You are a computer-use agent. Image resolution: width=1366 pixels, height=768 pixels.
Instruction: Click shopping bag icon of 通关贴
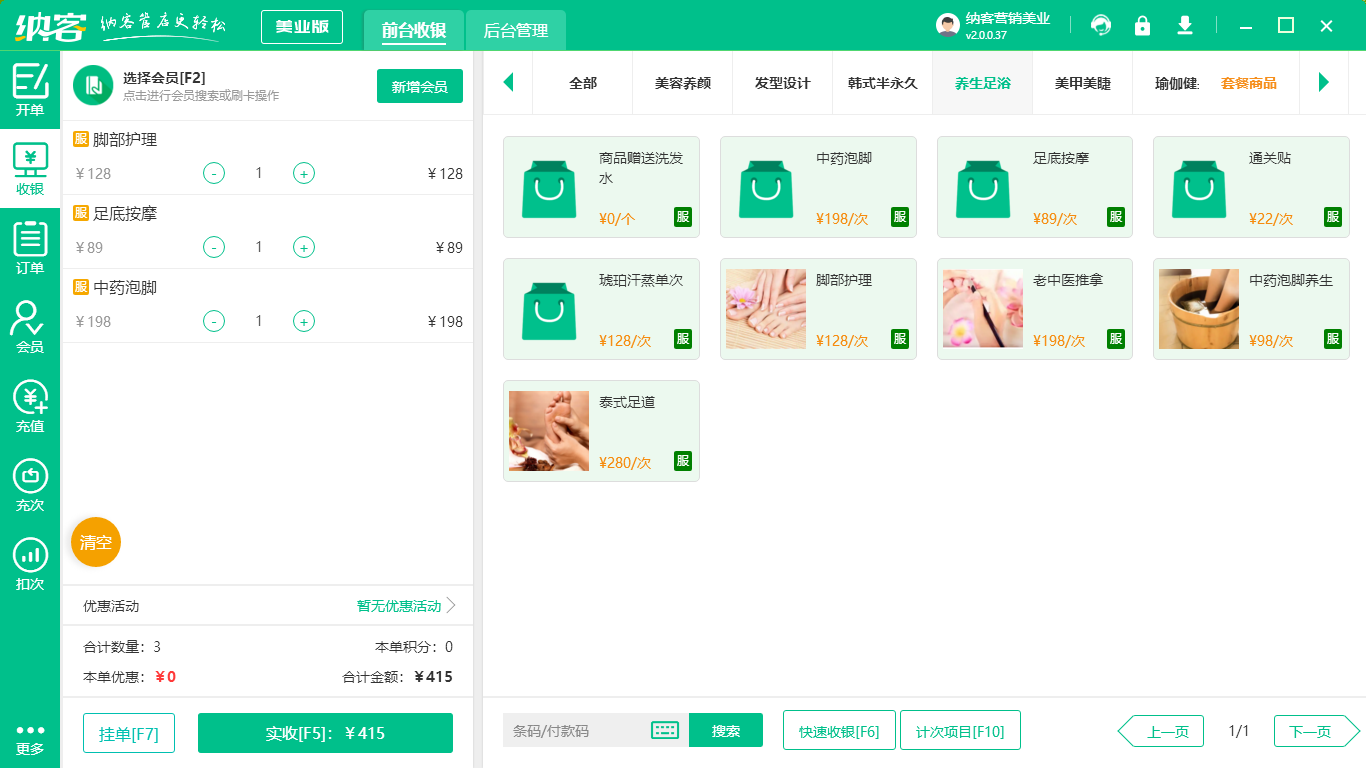1199,188
